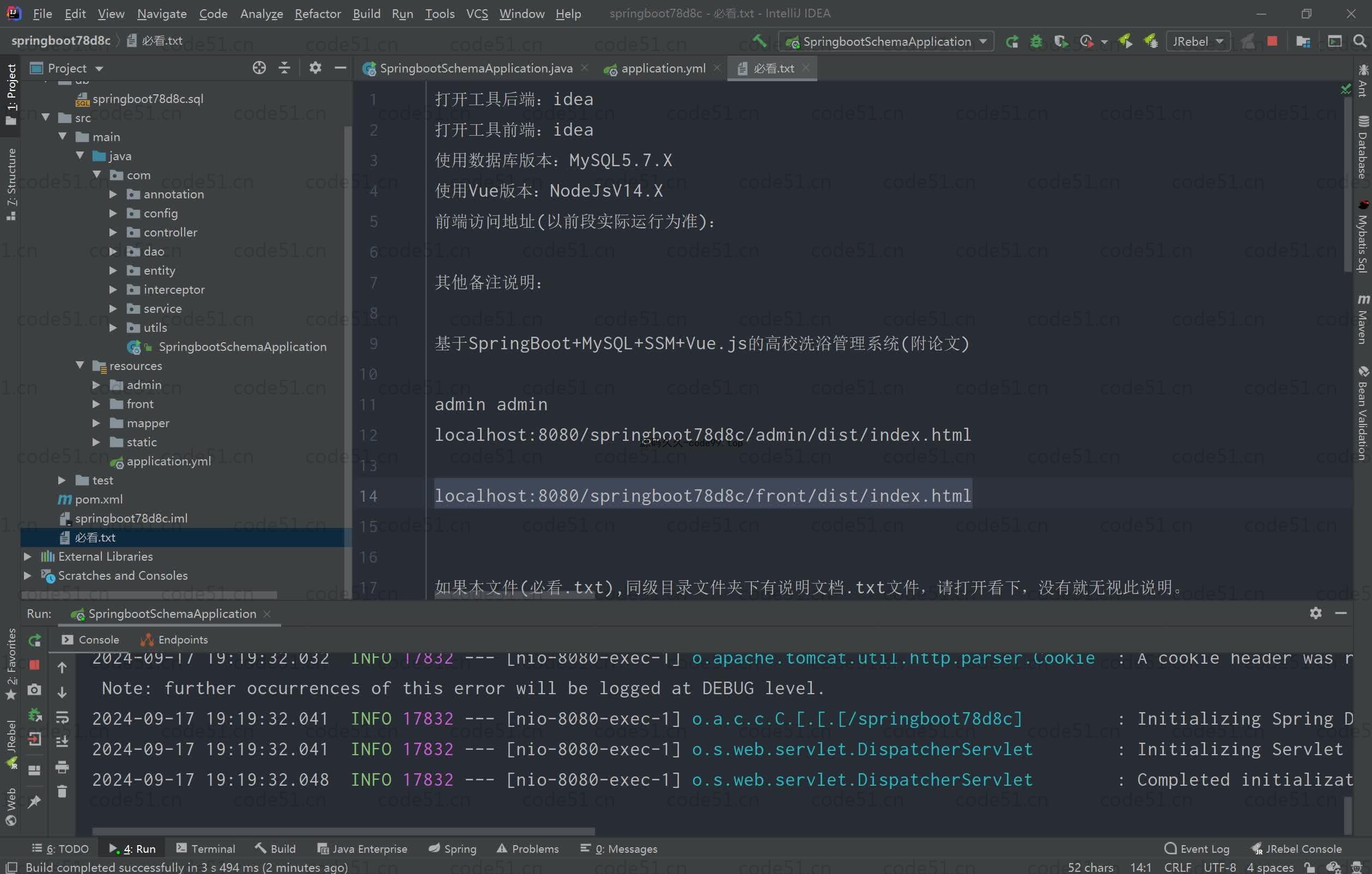This screenshot has height=874, width=1372.
Task: Open Project Structure icon in toolbar
Action: pyautogui.click(x=1302, y=41)
